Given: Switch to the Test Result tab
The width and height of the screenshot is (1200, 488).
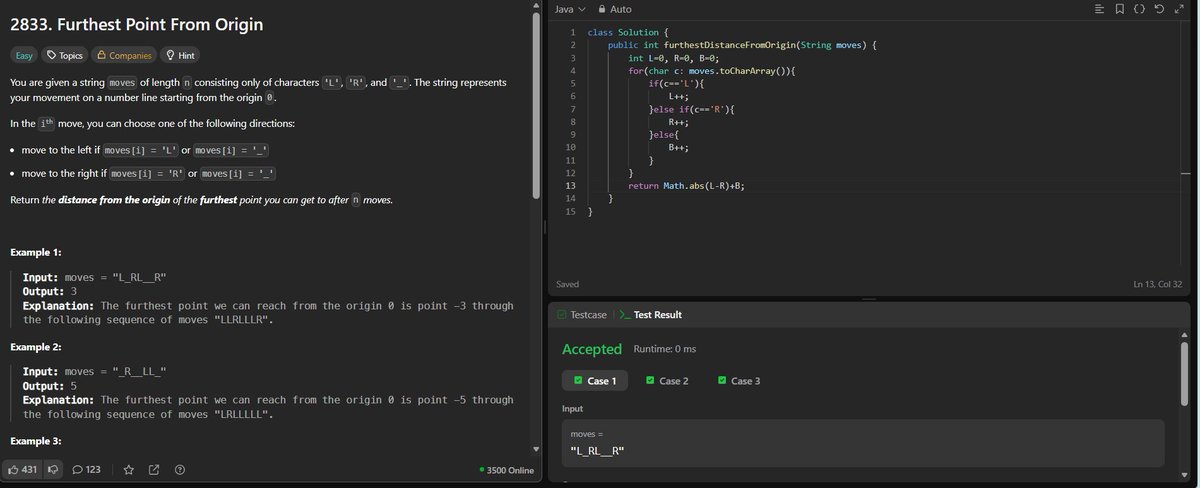Looking at the screenshot, I should pos(651,314).
